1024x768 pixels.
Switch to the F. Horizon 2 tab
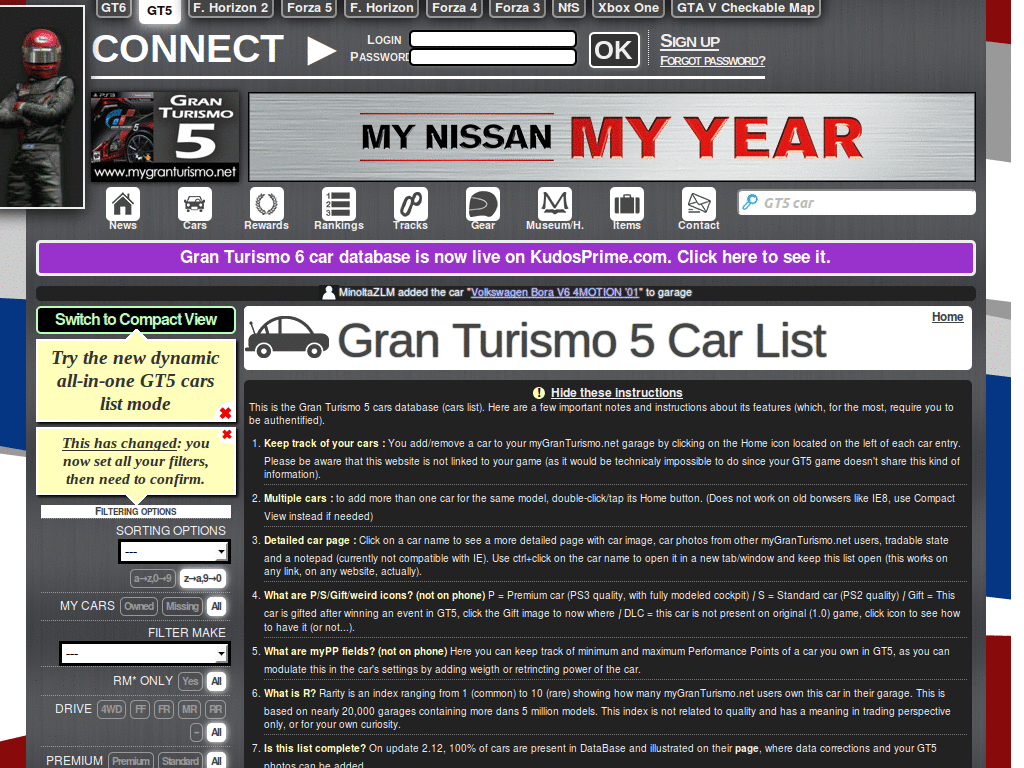[231, 8]
